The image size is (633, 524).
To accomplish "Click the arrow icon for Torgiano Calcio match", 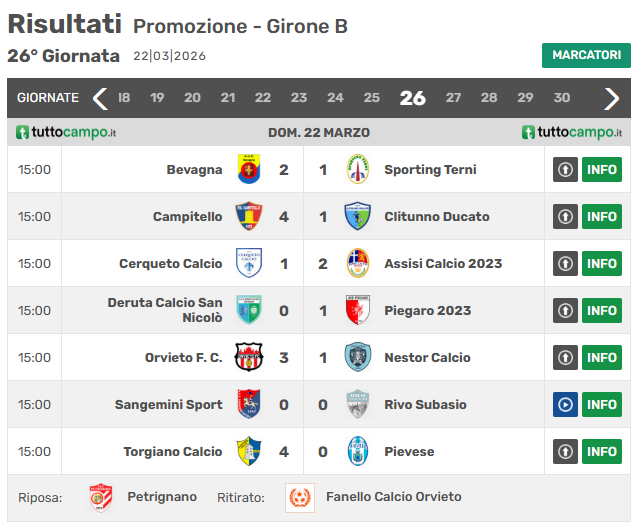I will pyautogui.click(x=565, y=452).
